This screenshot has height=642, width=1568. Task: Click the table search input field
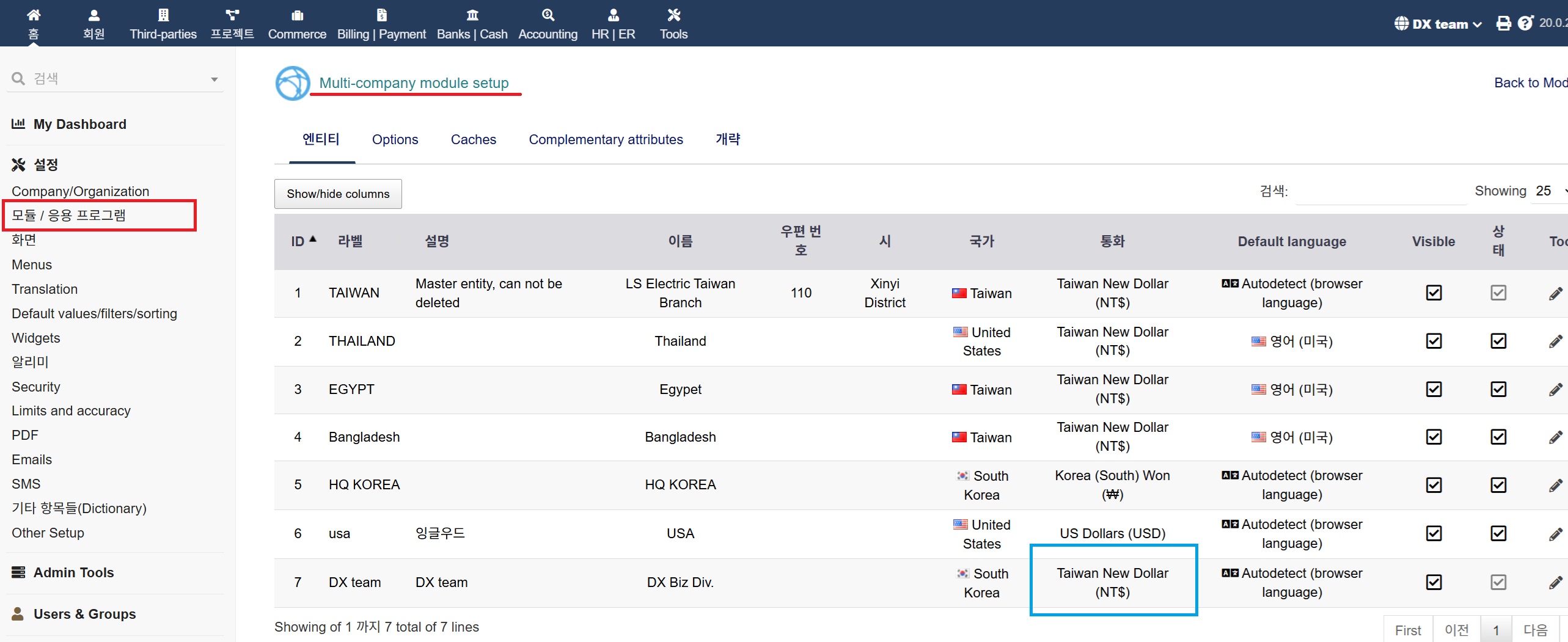1379,192
